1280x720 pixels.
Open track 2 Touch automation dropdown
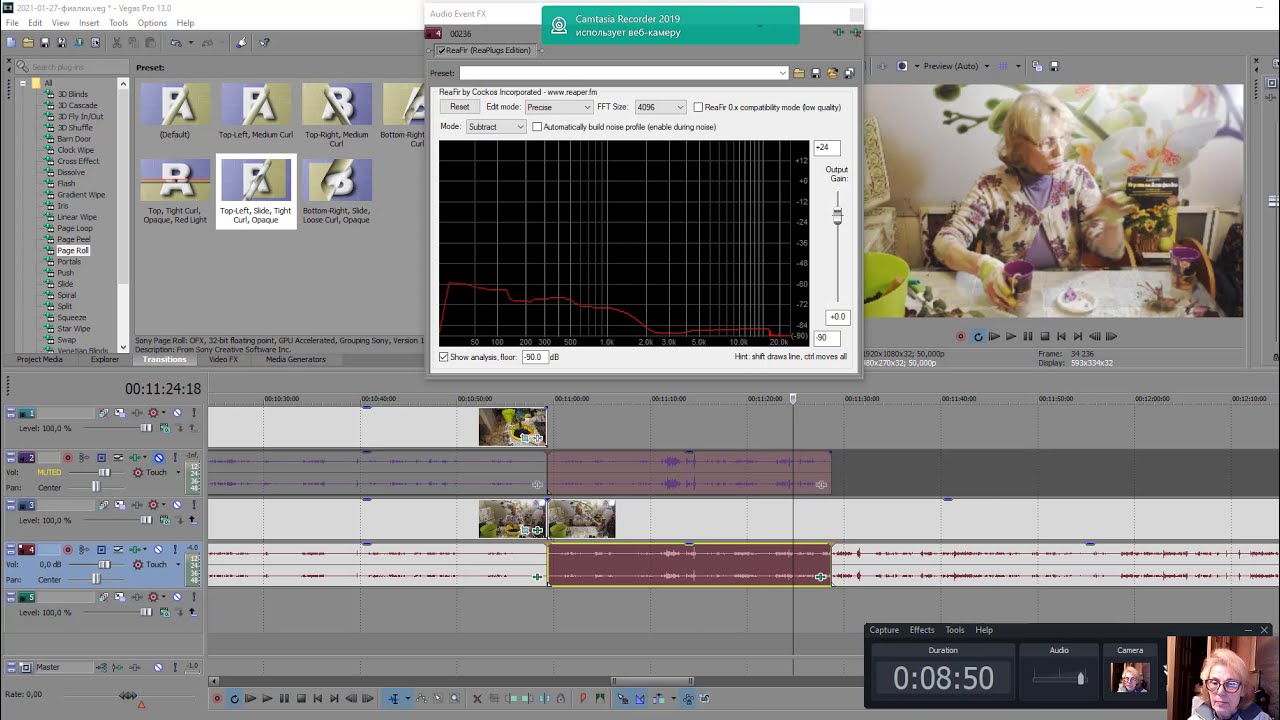click(x=178, y=472)
